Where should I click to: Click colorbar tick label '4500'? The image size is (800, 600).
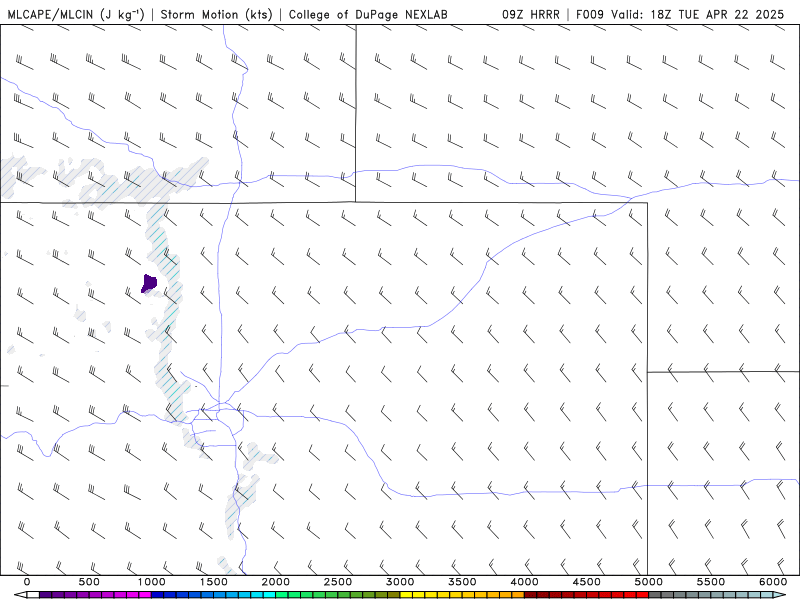(x=587, y=582)
